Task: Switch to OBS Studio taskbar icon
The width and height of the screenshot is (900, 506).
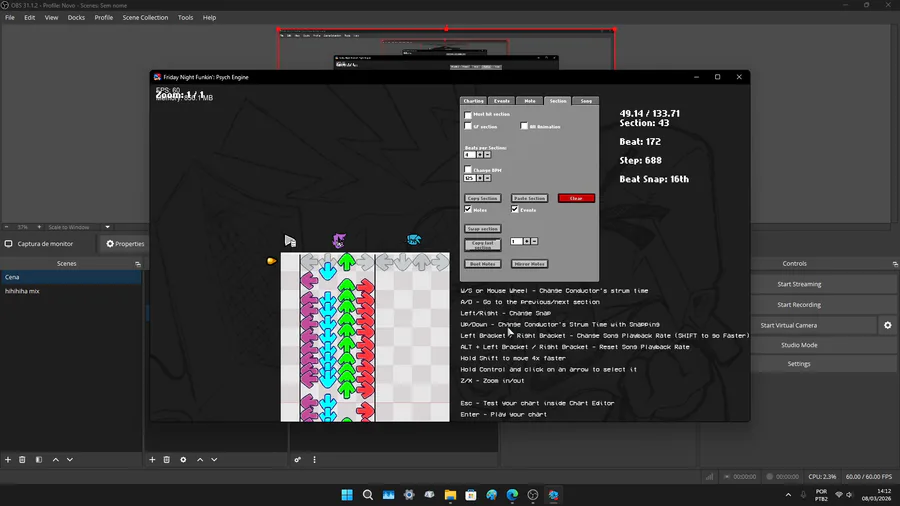Action: pyautogui.click(x=533, y=495)
